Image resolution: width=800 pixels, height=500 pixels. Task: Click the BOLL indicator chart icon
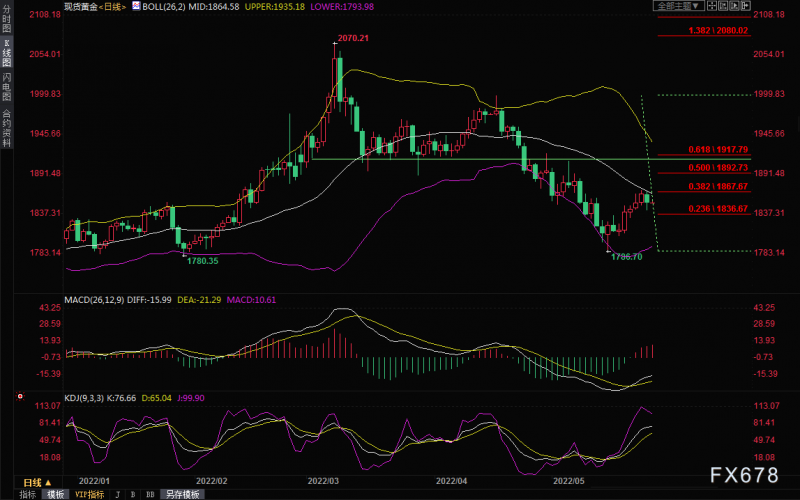coord(136,6)
